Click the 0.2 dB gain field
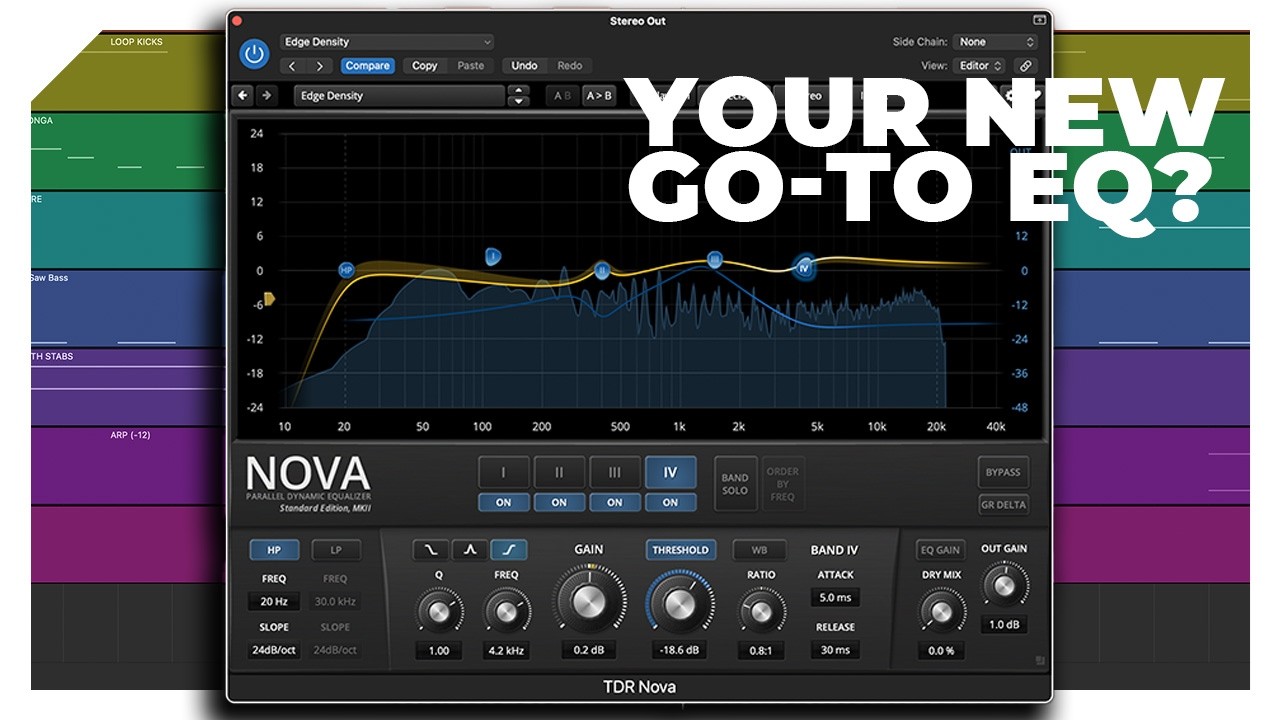 (x=588, y=650)
